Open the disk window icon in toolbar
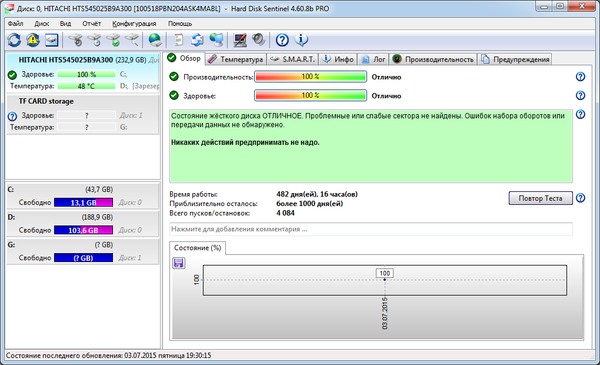Viewport: 600px width, 365px height. pyautogui.click(x=52, y=40)
